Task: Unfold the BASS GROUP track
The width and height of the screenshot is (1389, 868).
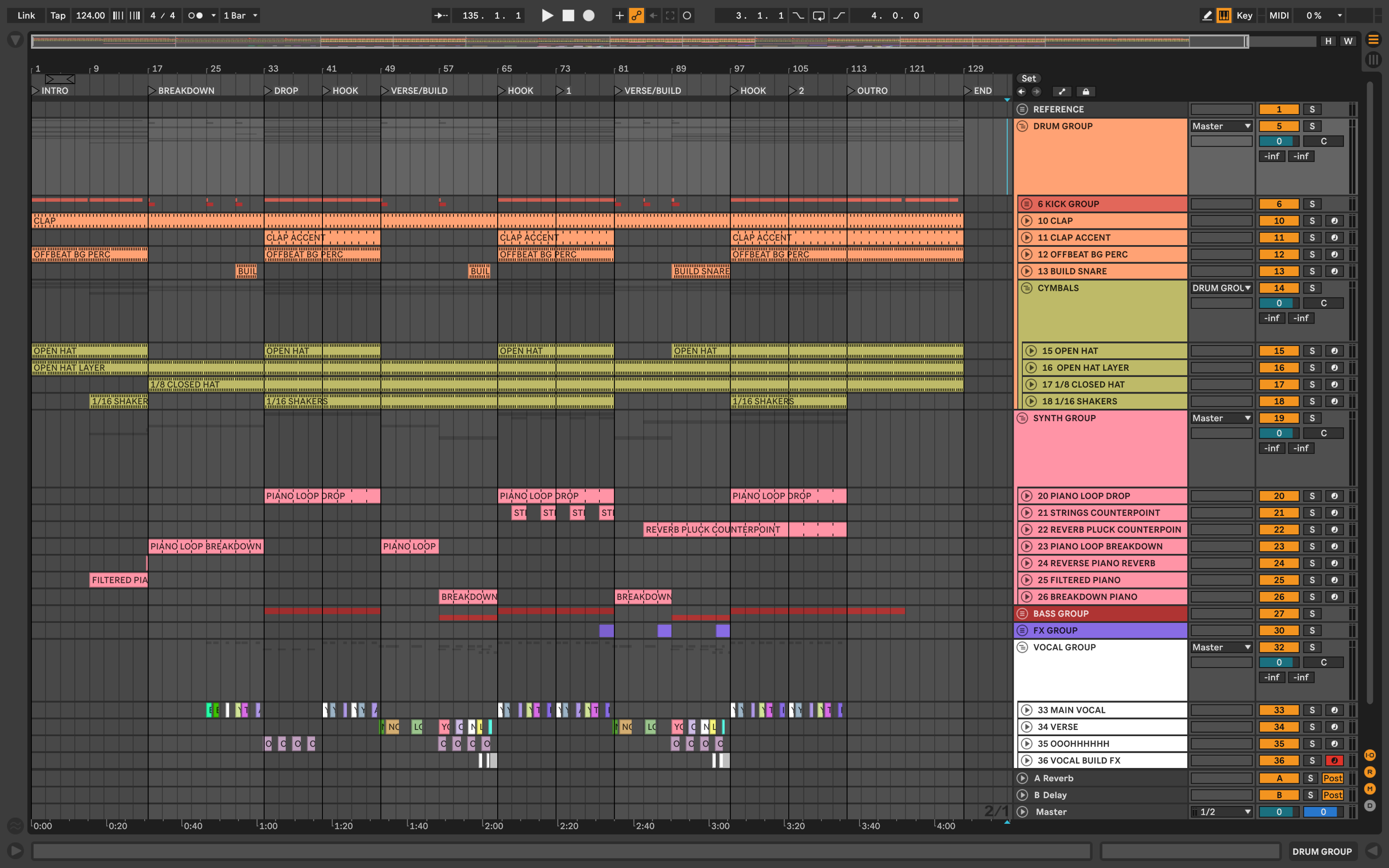Action: click(x=1022, y=614)
